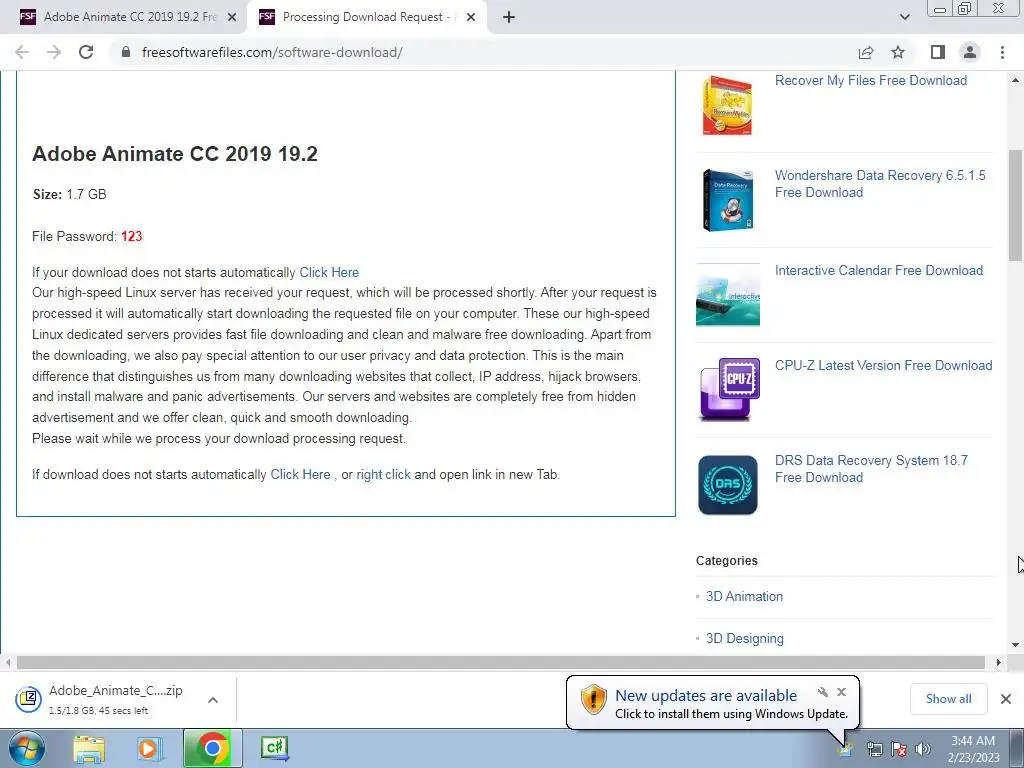Image resolution: width=1024 pixels, height=768 pixels.
Task: Open the Windows Start menu
Action: pos(26,748)
